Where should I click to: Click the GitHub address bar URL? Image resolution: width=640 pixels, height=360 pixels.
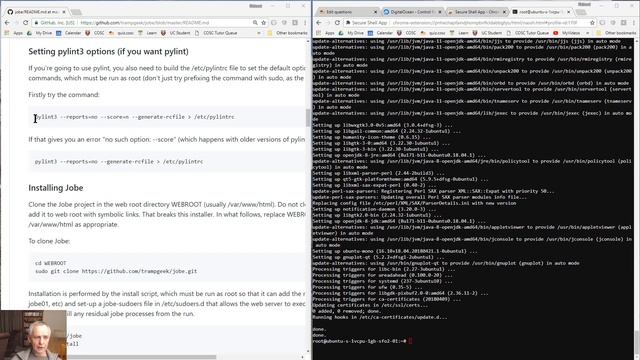pyautogui.click(x=144, y=23)
